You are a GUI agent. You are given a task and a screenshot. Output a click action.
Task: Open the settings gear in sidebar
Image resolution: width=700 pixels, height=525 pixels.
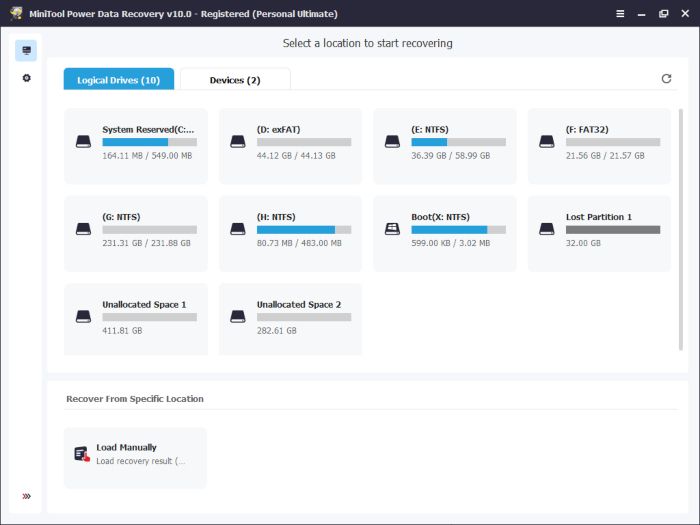(26, 78)
